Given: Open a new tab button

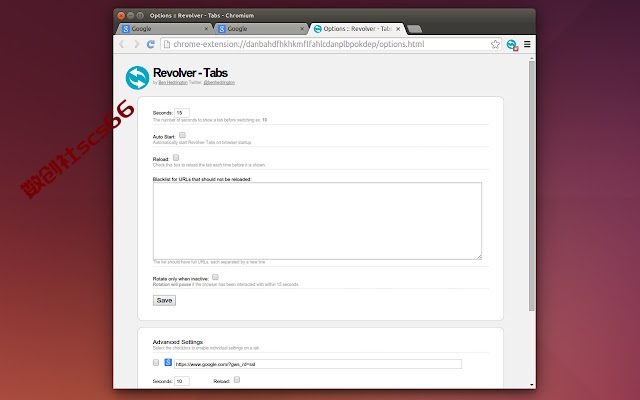Looking at the screenshot, I should click(414, 29).
